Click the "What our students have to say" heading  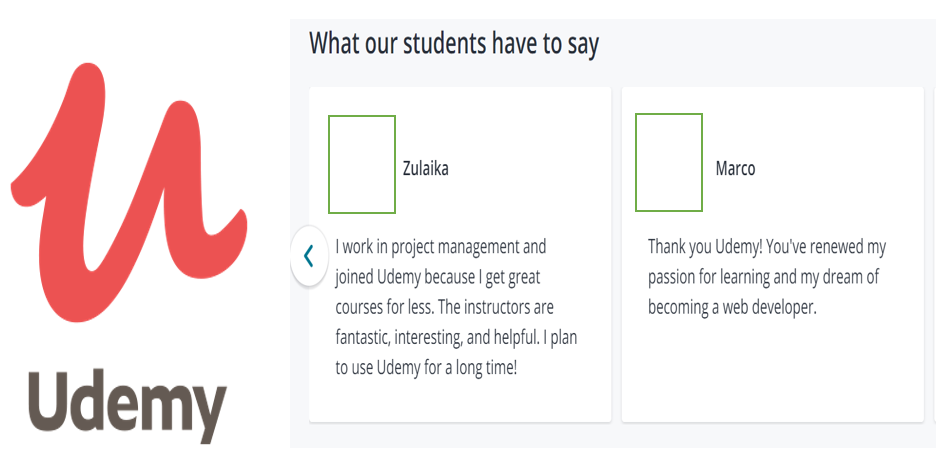453,45
